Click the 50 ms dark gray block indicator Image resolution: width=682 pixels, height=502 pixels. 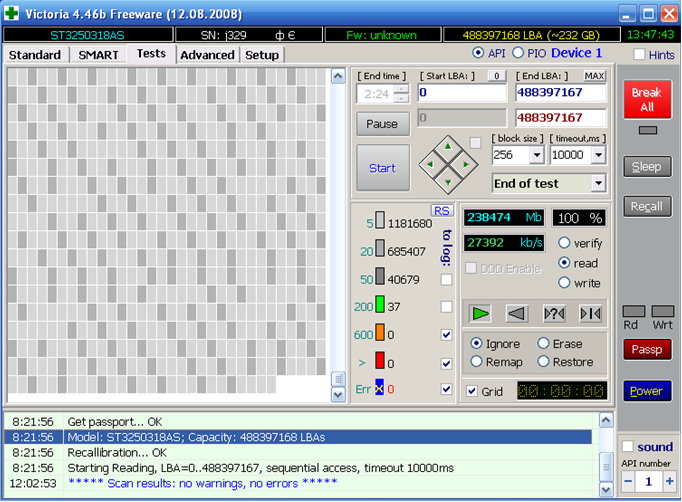(x=380, y=276)
